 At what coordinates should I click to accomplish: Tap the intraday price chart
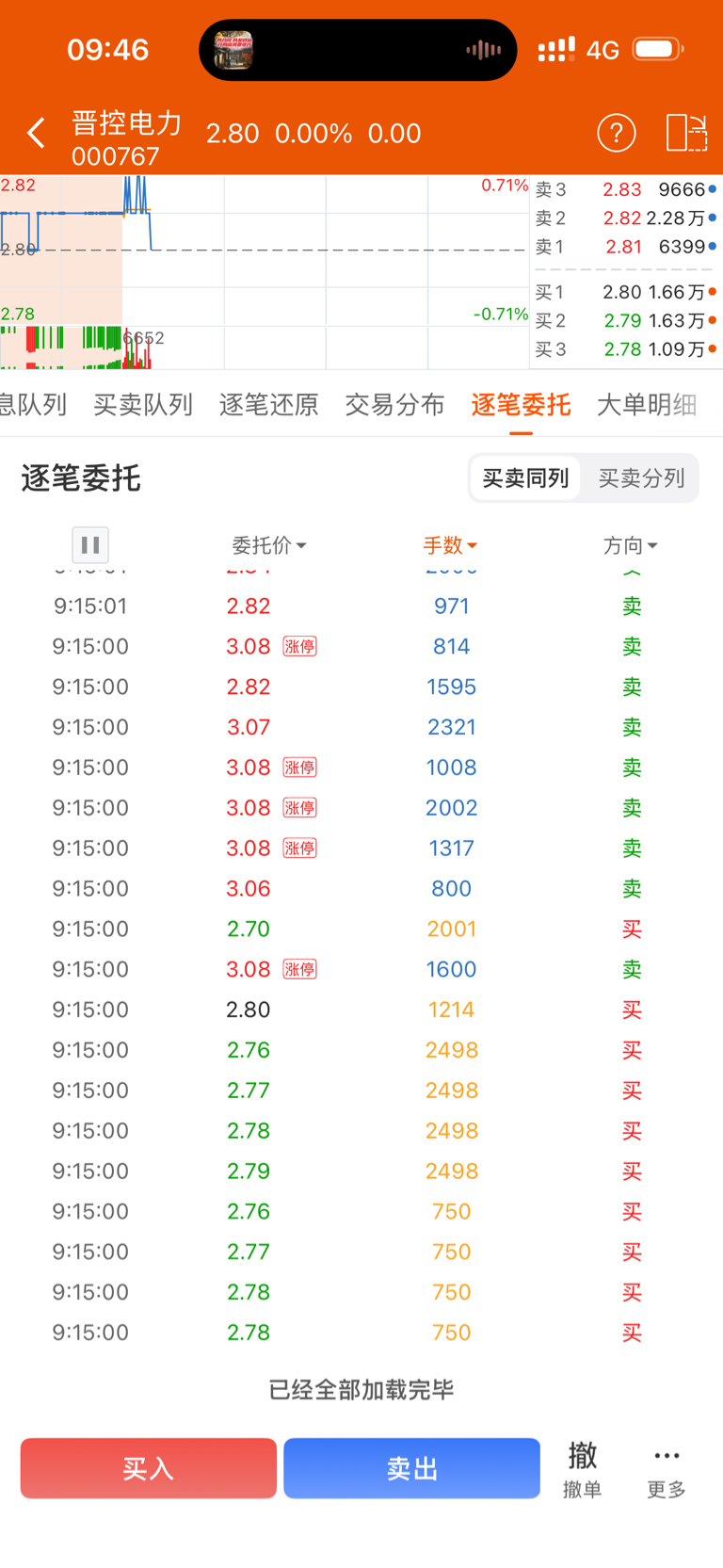point(264,271)
